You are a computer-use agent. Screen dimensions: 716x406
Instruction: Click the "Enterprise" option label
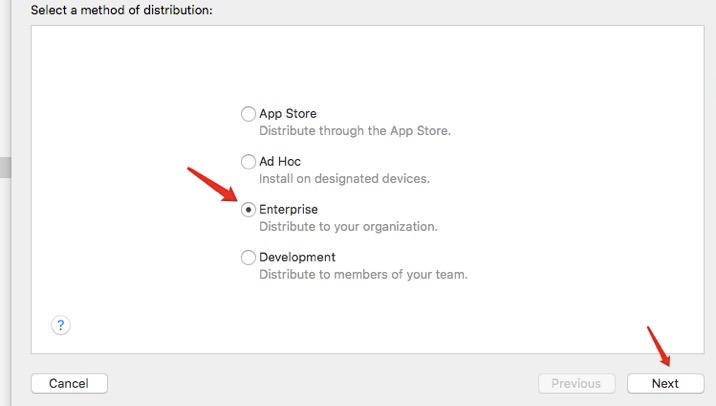click(x=289, y=209)
